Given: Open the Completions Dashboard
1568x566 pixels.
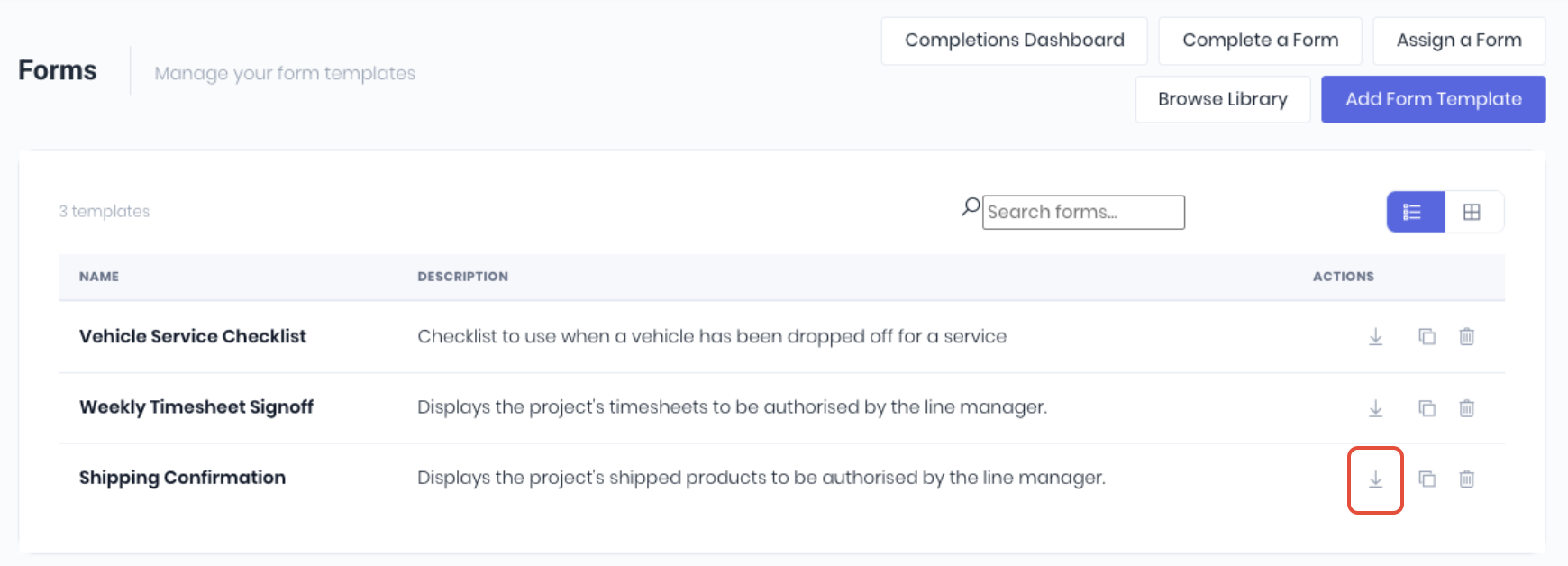Looking at the screenshot, I should click(x=1014, y=41).
